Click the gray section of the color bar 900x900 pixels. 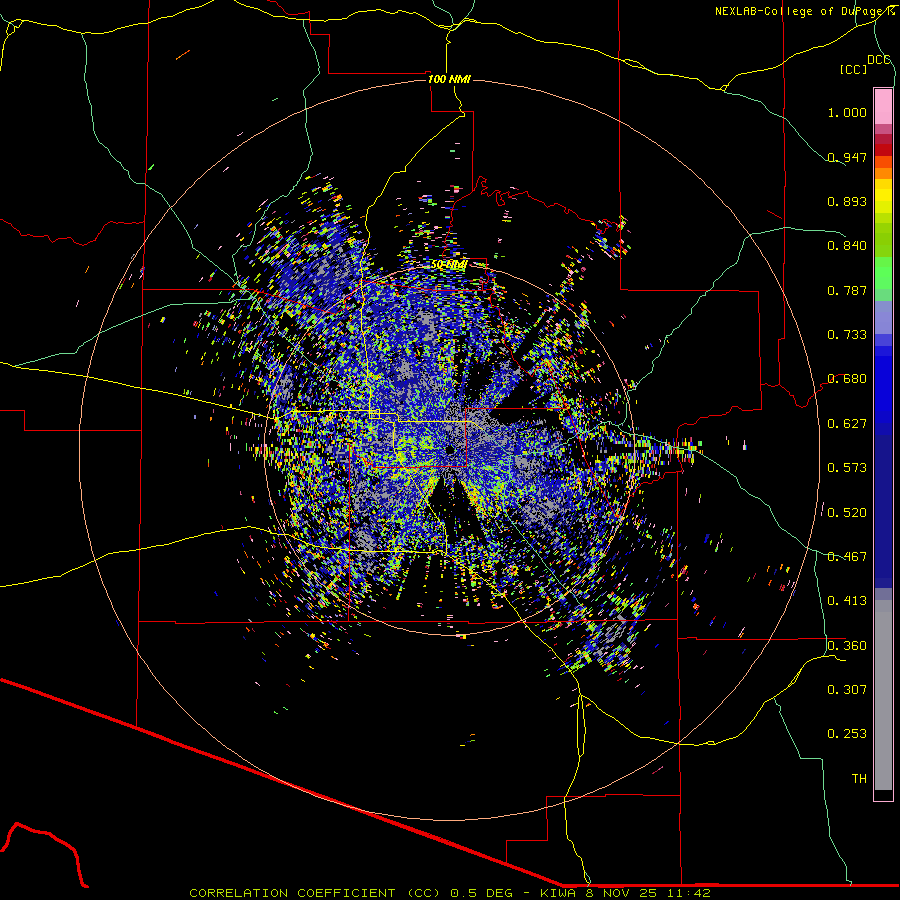coord(883,695)
